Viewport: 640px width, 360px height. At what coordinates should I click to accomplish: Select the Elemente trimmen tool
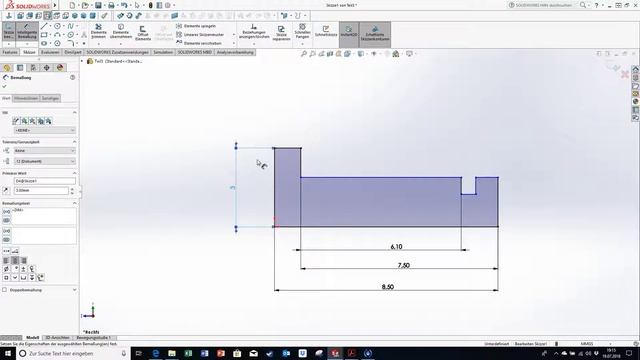point(98,31)
